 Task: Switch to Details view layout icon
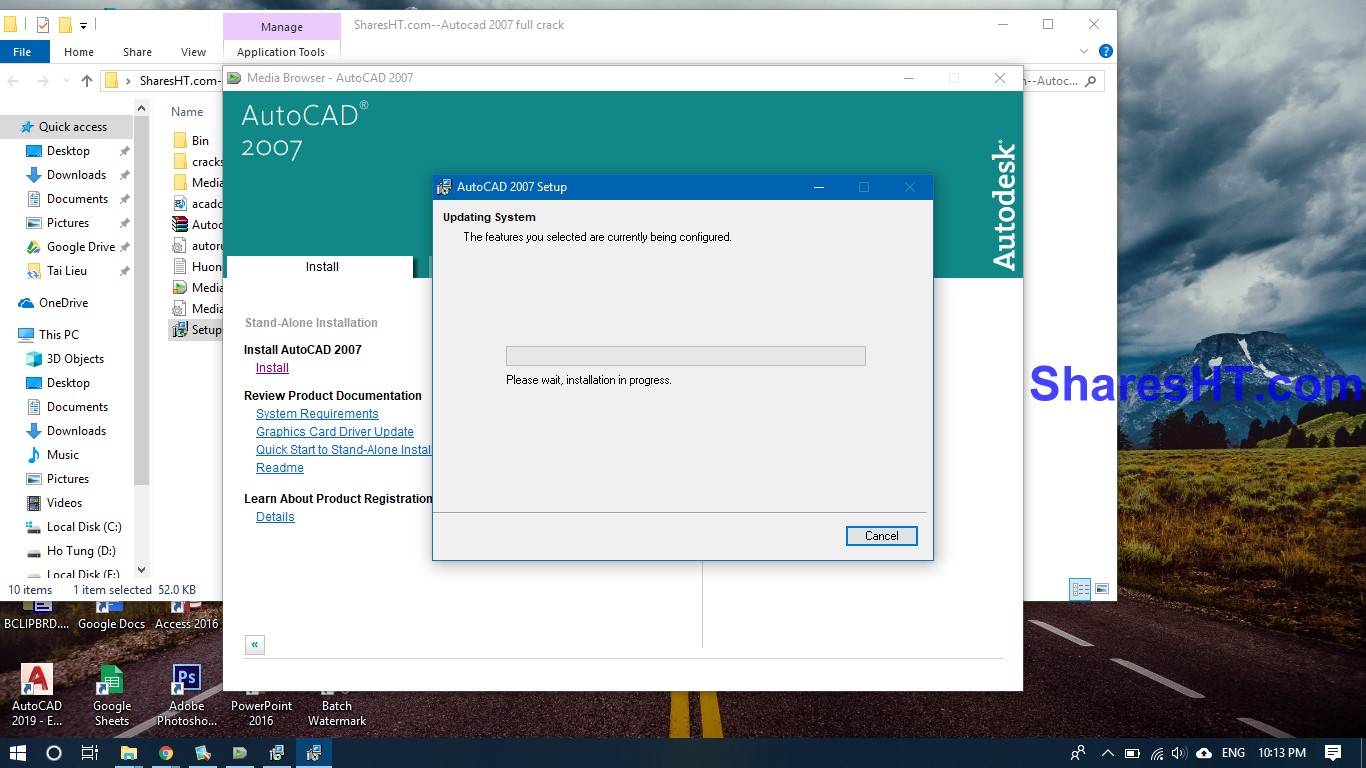click(1080, 589)
